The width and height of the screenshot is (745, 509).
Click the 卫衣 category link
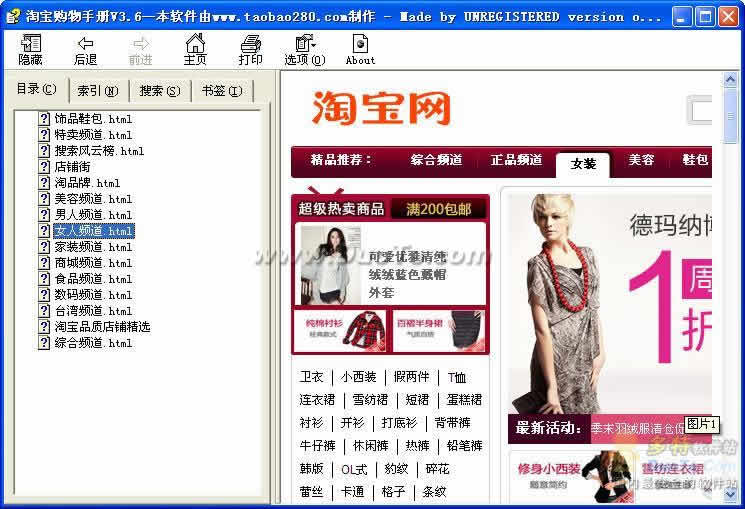click(311, 377)
